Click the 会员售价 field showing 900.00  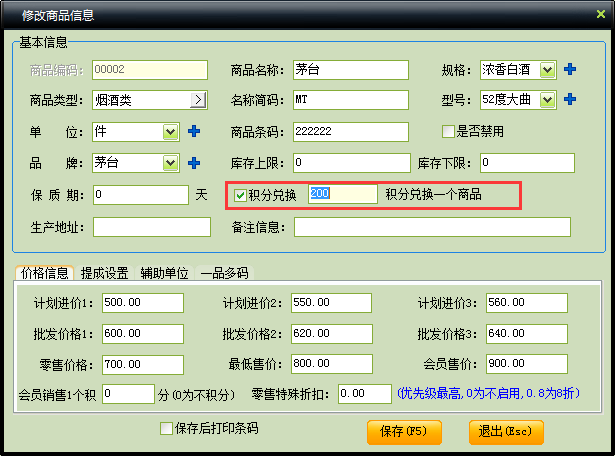(527, 364)
